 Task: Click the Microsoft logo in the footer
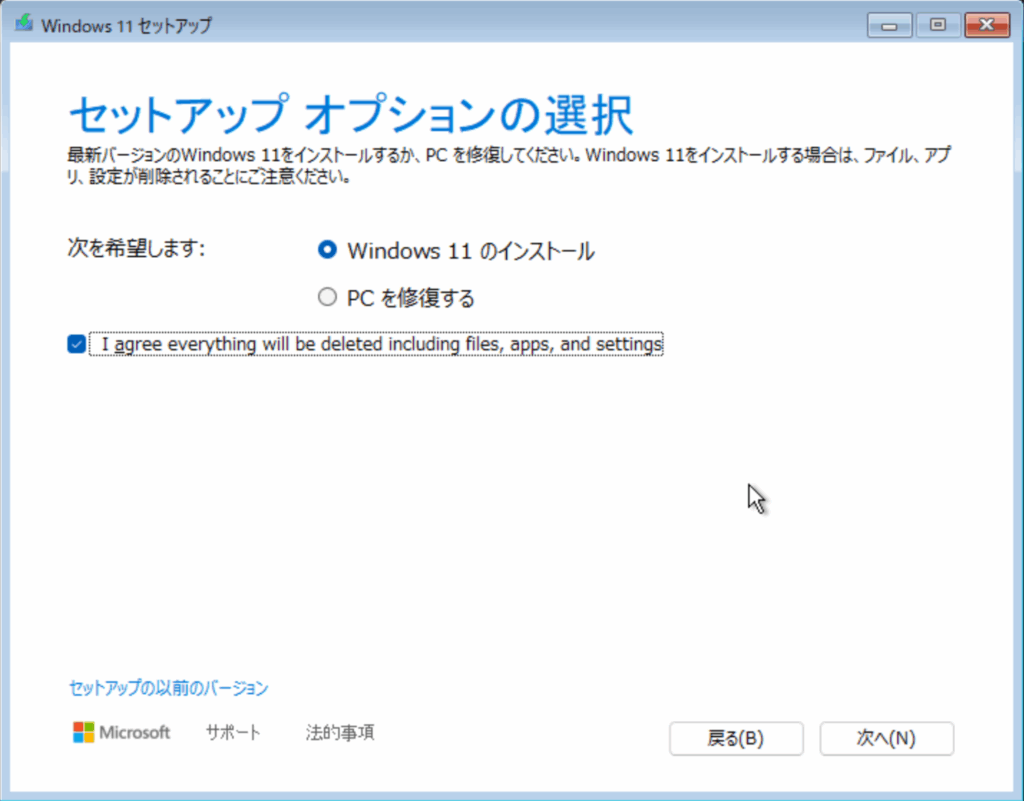click(121, 732)
